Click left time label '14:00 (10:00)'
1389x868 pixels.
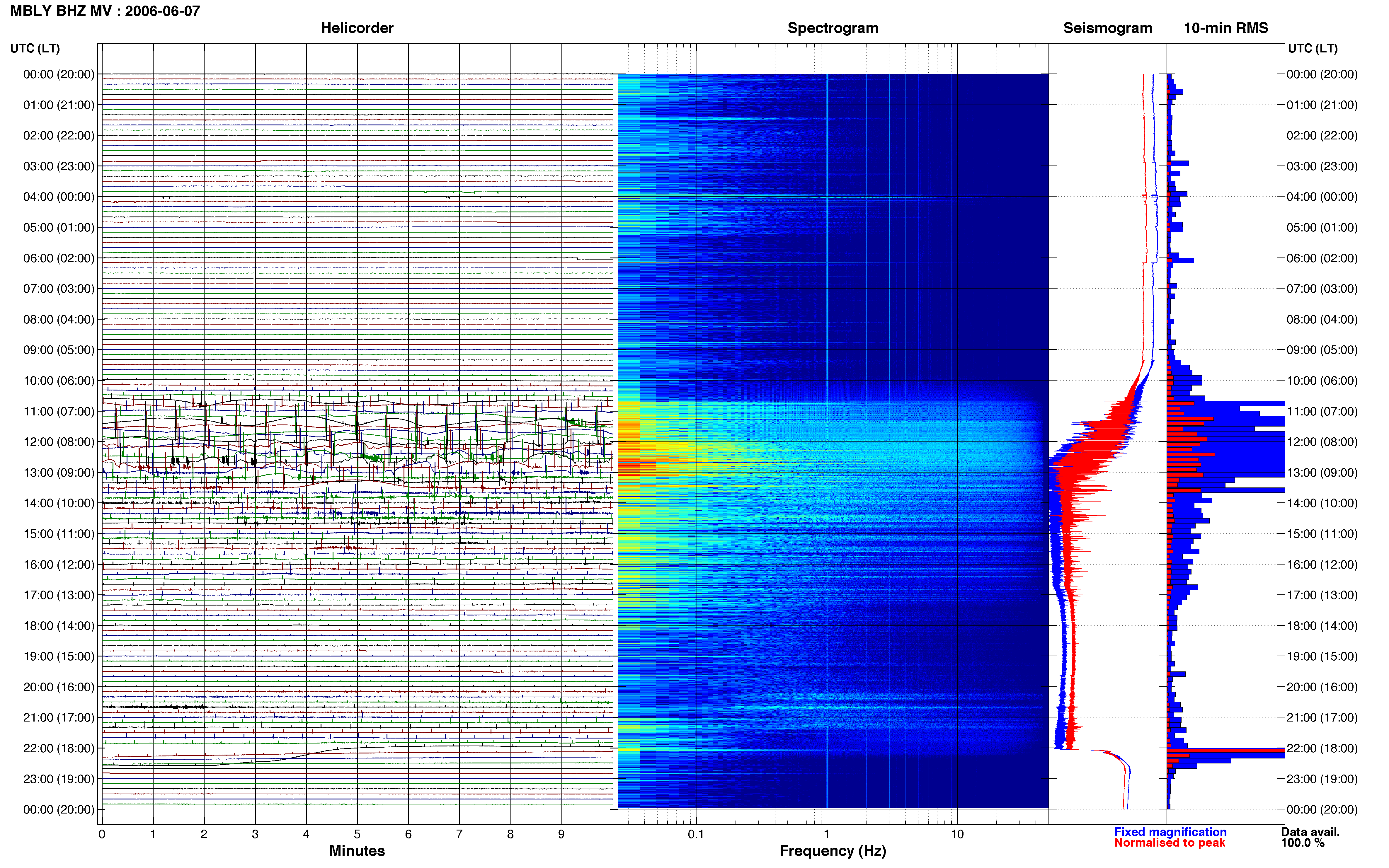[59, 503]
